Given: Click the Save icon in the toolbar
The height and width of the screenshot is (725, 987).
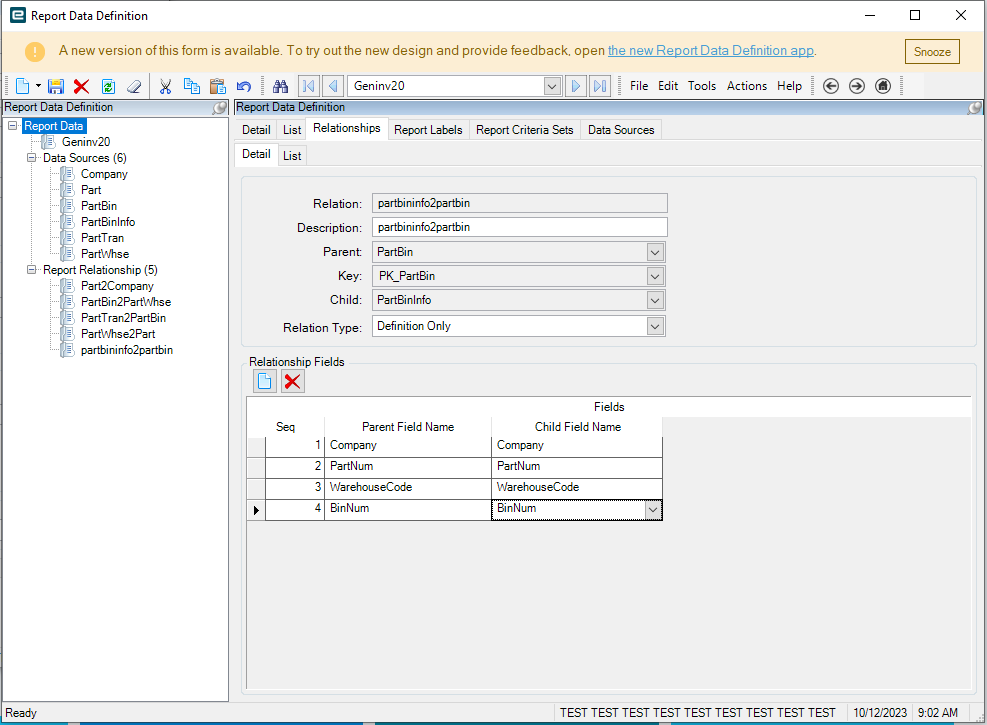Looking at the screenshot, I should 56,86.
